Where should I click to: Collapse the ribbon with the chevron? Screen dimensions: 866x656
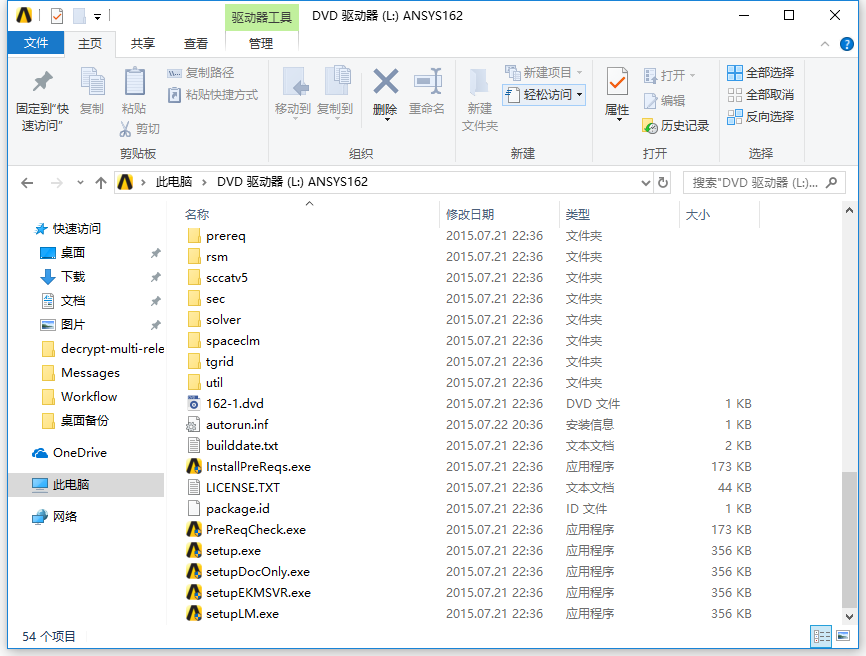point(825,44)
